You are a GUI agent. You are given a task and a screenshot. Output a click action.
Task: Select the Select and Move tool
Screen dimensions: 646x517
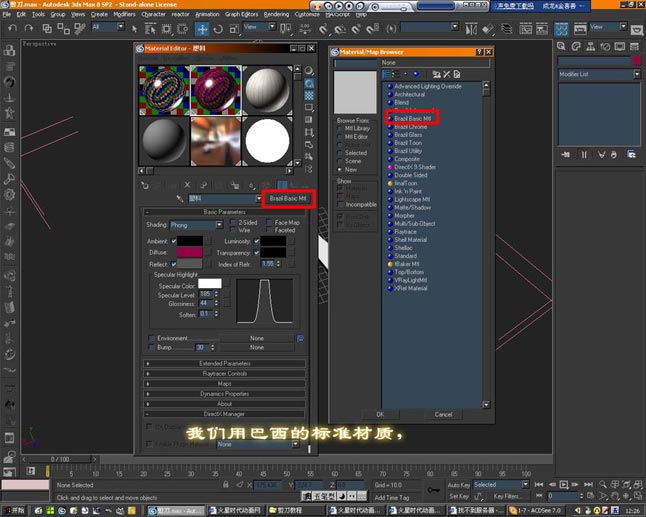pos(202,29)
